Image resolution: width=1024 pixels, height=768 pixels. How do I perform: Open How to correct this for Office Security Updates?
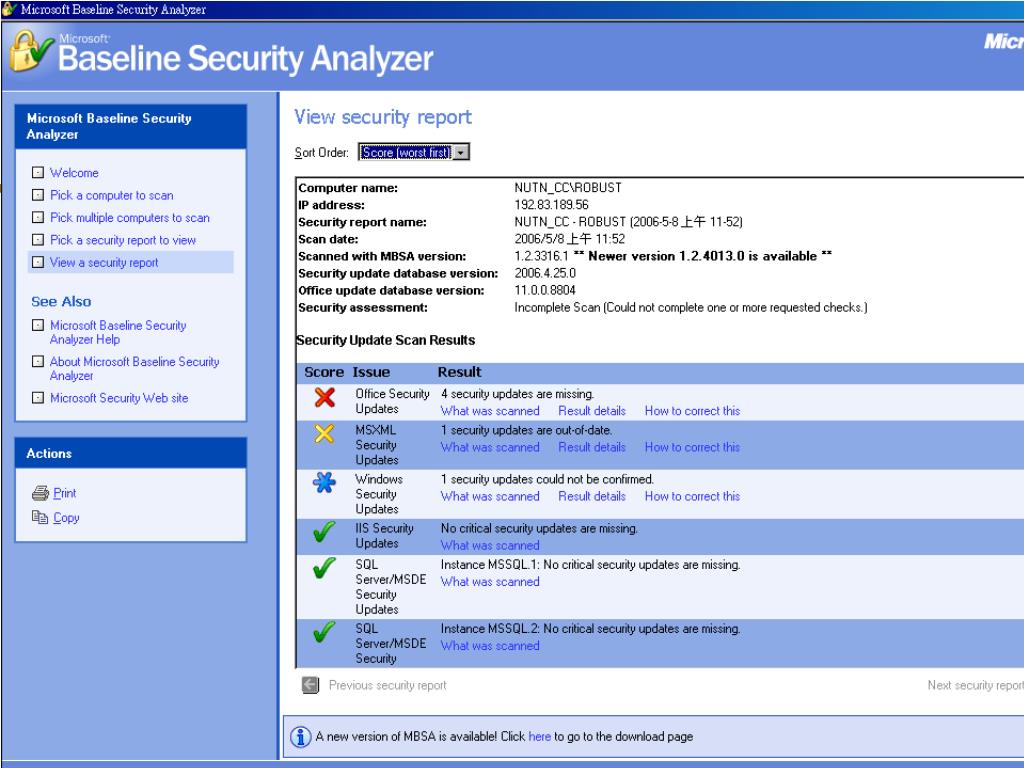692,411
